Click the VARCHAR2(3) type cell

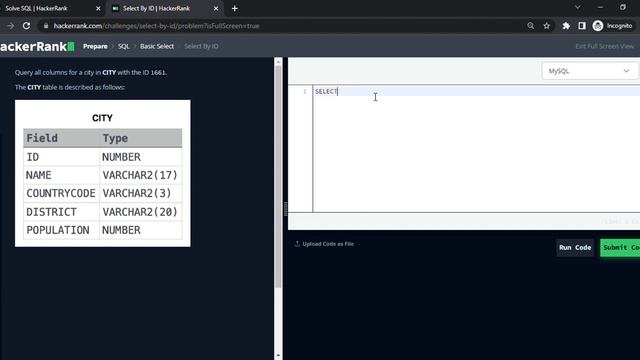[x=140, y=193]
